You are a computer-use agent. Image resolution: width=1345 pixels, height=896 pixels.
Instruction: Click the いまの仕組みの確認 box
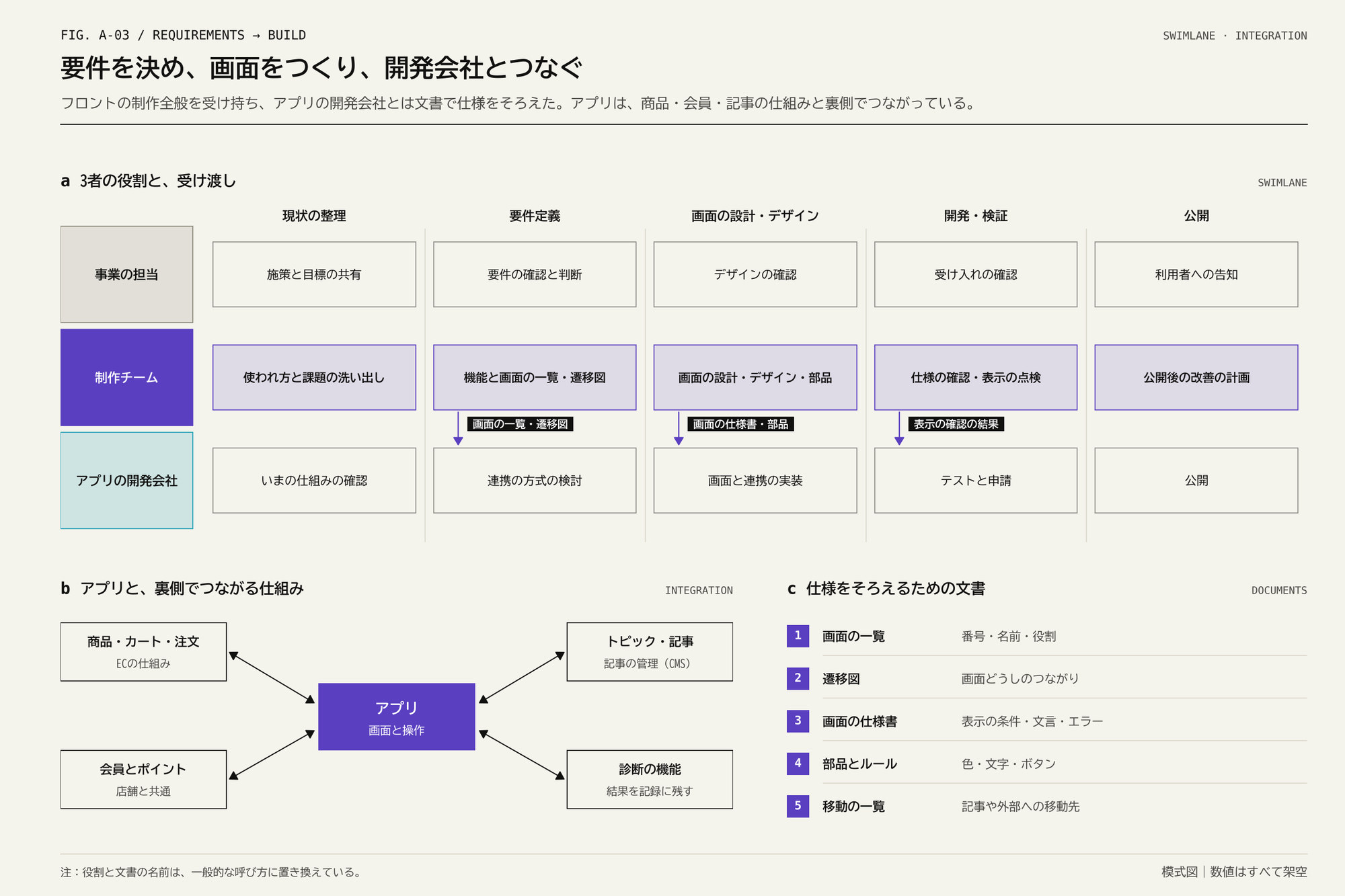314,480
